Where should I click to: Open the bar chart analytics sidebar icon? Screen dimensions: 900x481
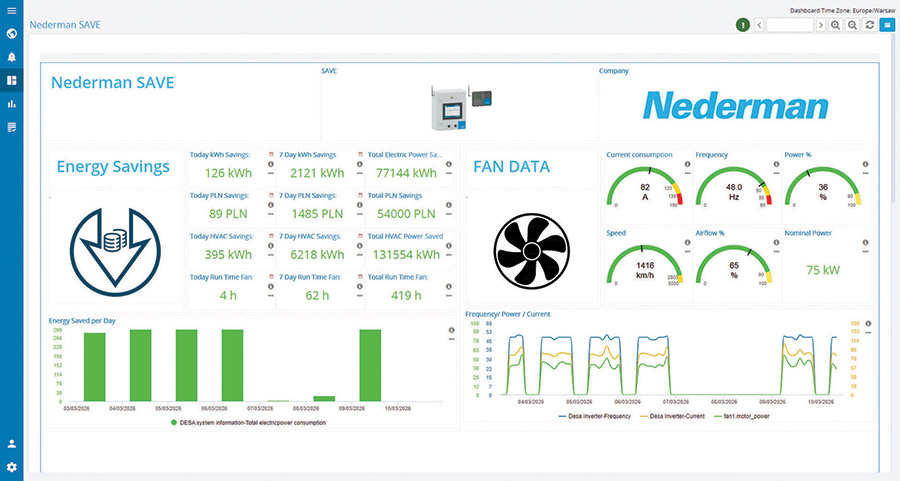(x=11, y=104)
